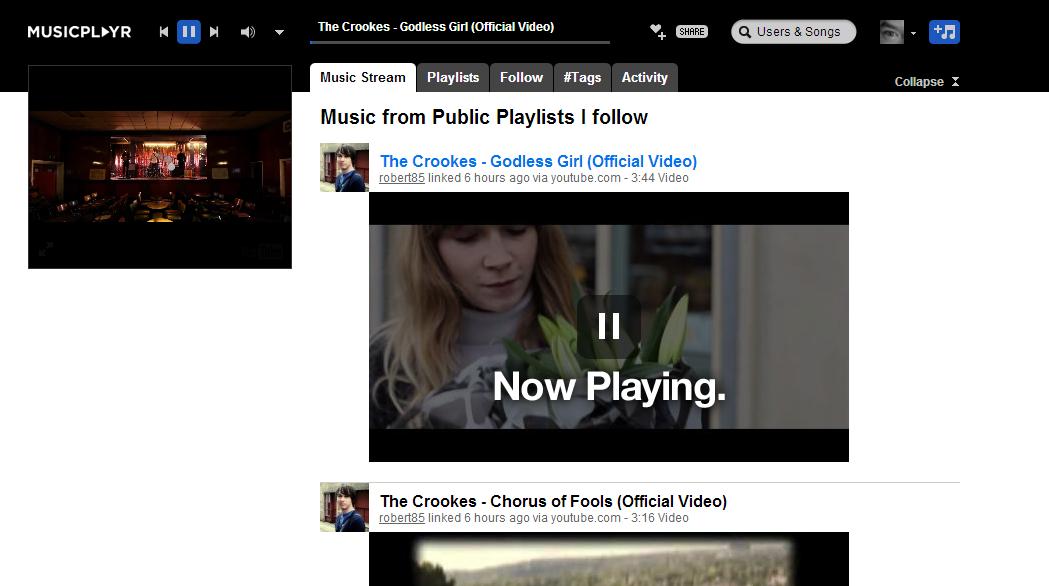This screenshot has height=586, width=1049.
Task: Open the Follow tab
Action: click(x=521, y=78)
